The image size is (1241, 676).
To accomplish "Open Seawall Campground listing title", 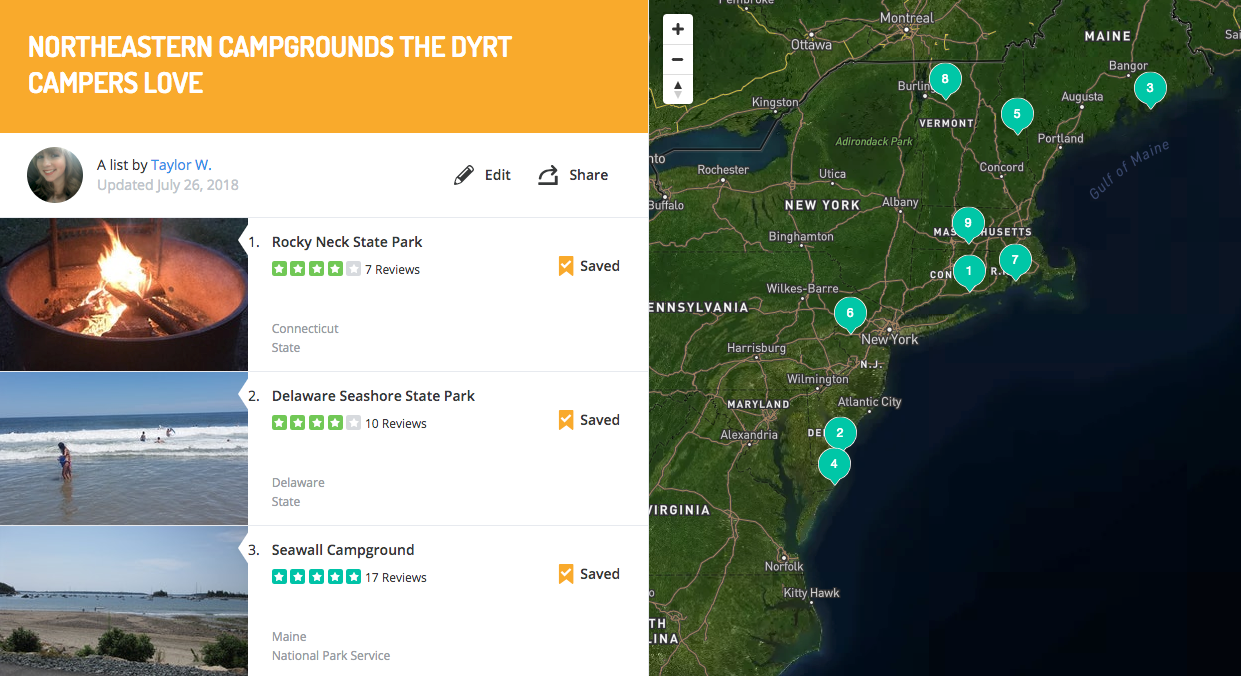I will click(343, 550).
